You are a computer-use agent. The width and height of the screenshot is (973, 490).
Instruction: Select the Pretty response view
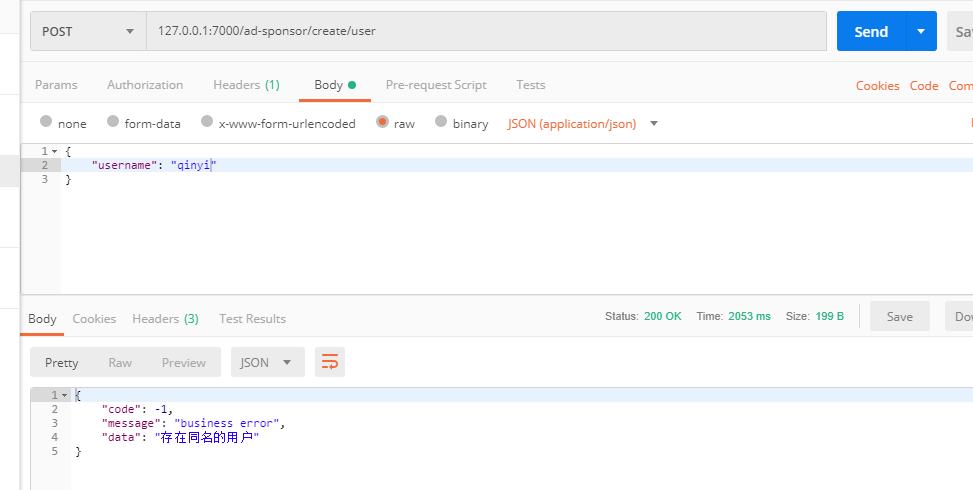tap(61, 362)
